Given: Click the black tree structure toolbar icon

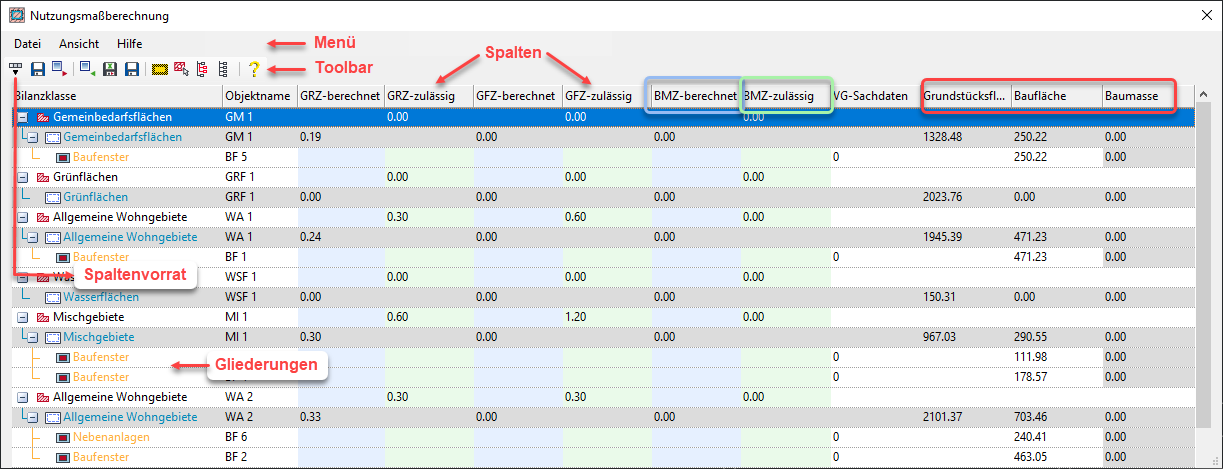Looking at the screenshot, I should pos(222,69).
